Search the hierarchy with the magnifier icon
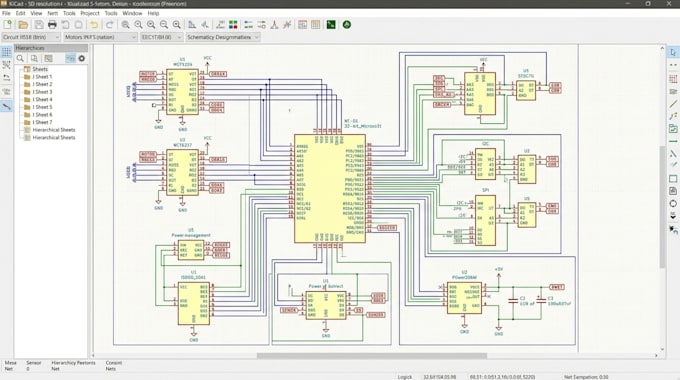Image resolution: width=680 pixels, height=380 pixels. coord(20,58)
